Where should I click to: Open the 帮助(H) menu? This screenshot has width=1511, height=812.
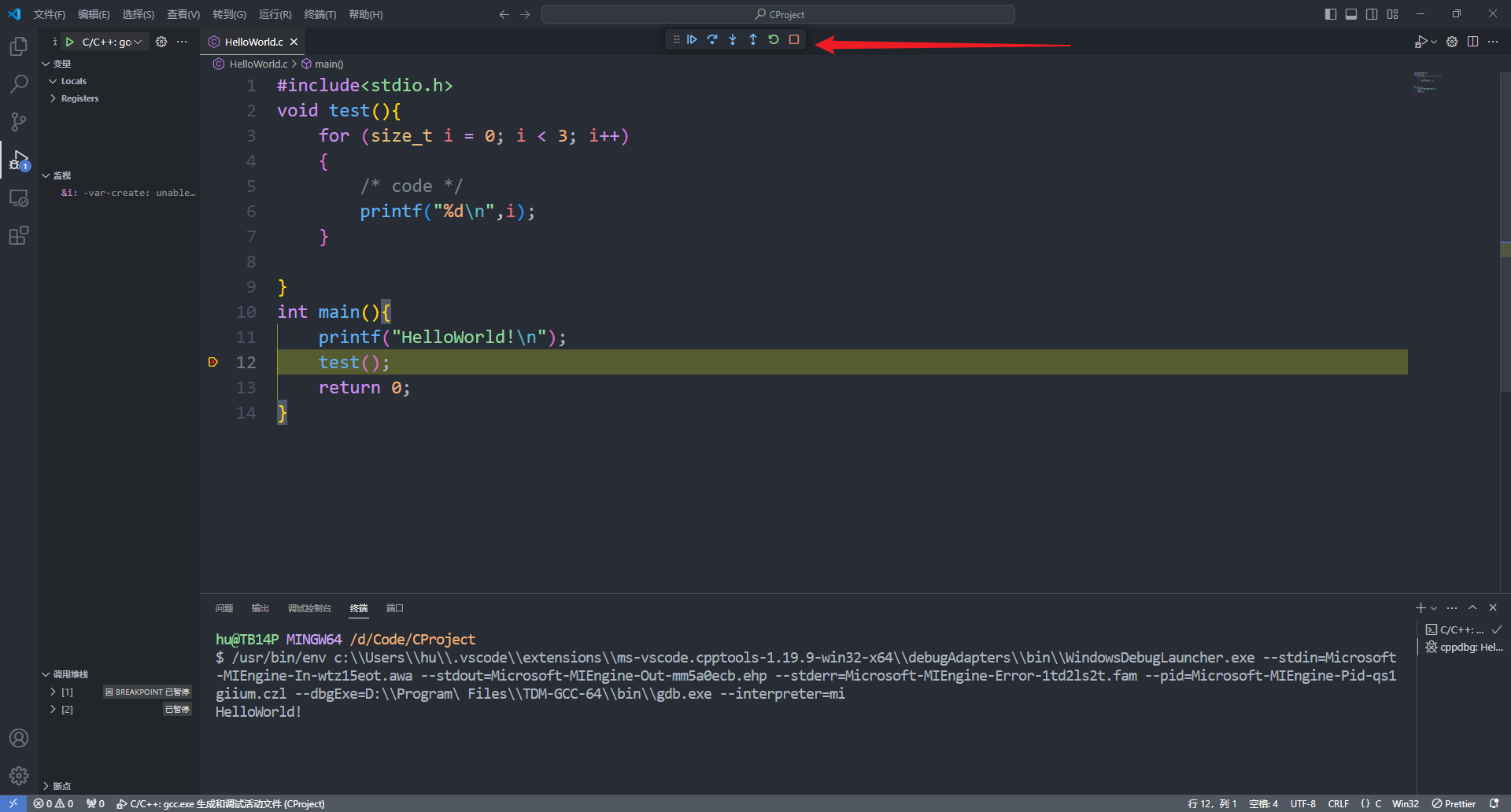(x=366, y=14)
